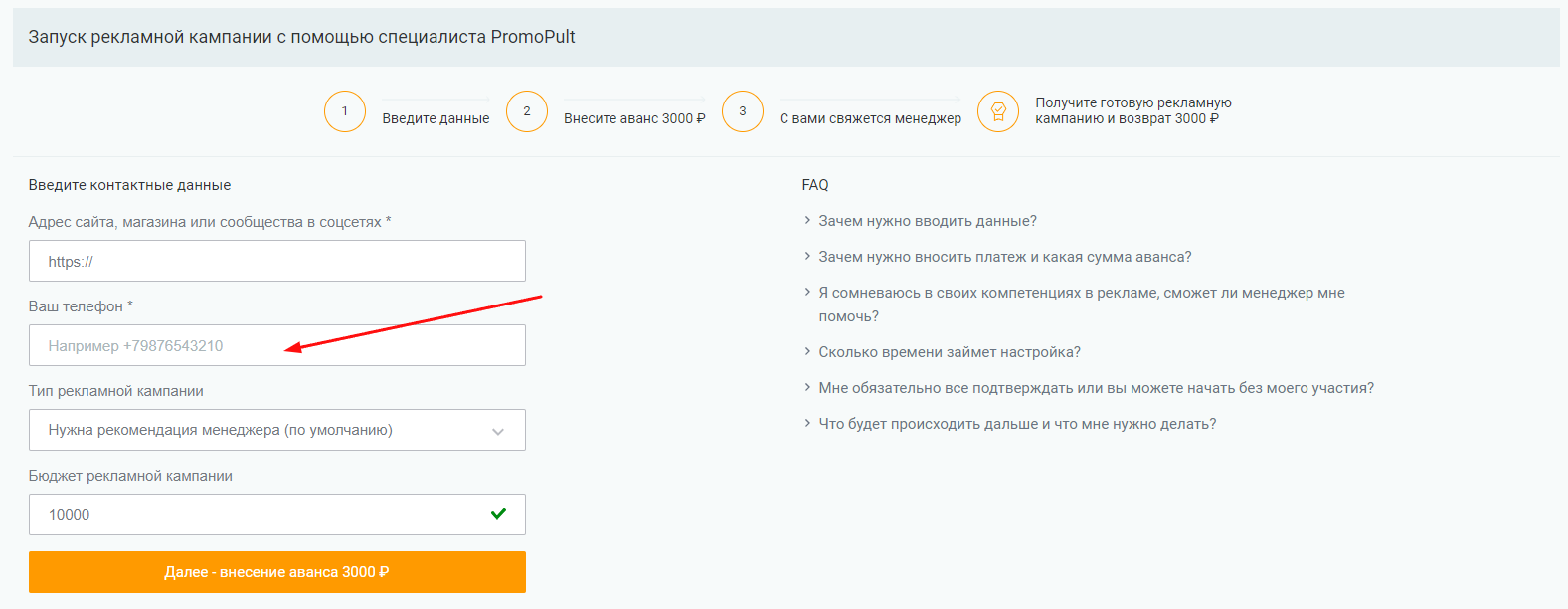The image size is (1568, 609).
Task: Click the arrow beside "Сколько времени займет настройка?"
Action: point(807,351)
